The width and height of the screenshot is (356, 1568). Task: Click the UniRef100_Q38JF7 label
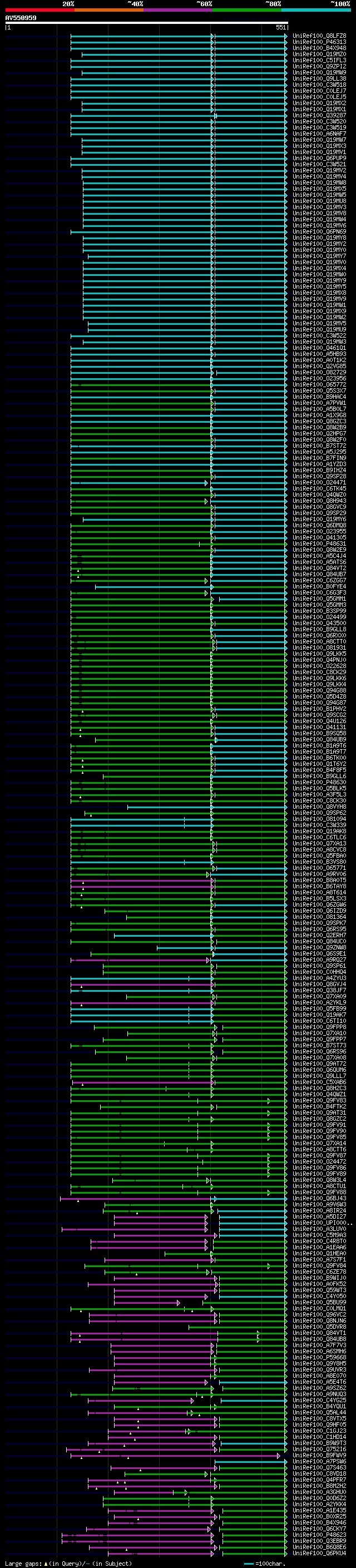click(x=319, y=991)
